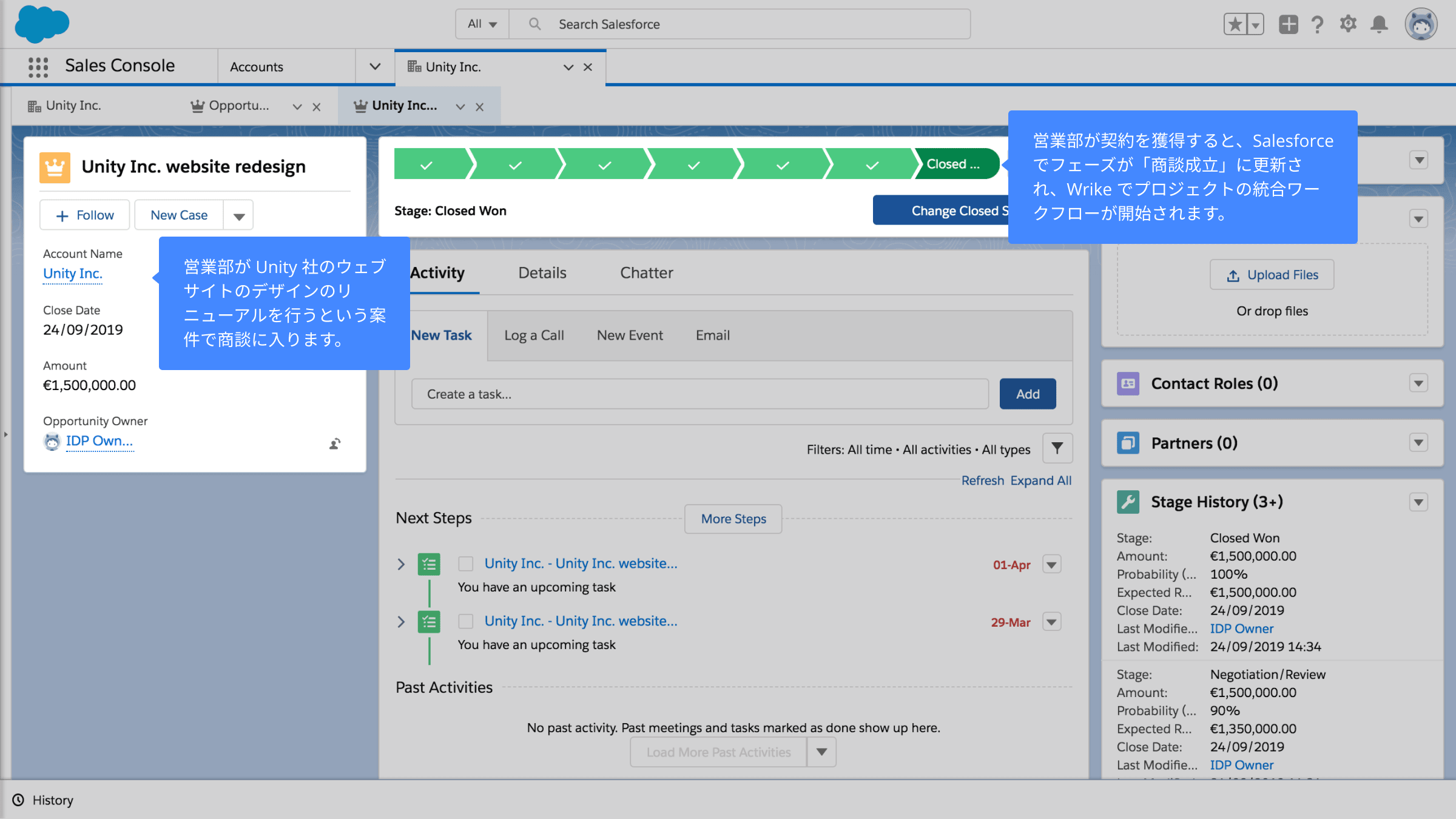Viewport: 1456px width, 819px height.
Task: Open the Favorites star icon
Action: (1235, 24)
